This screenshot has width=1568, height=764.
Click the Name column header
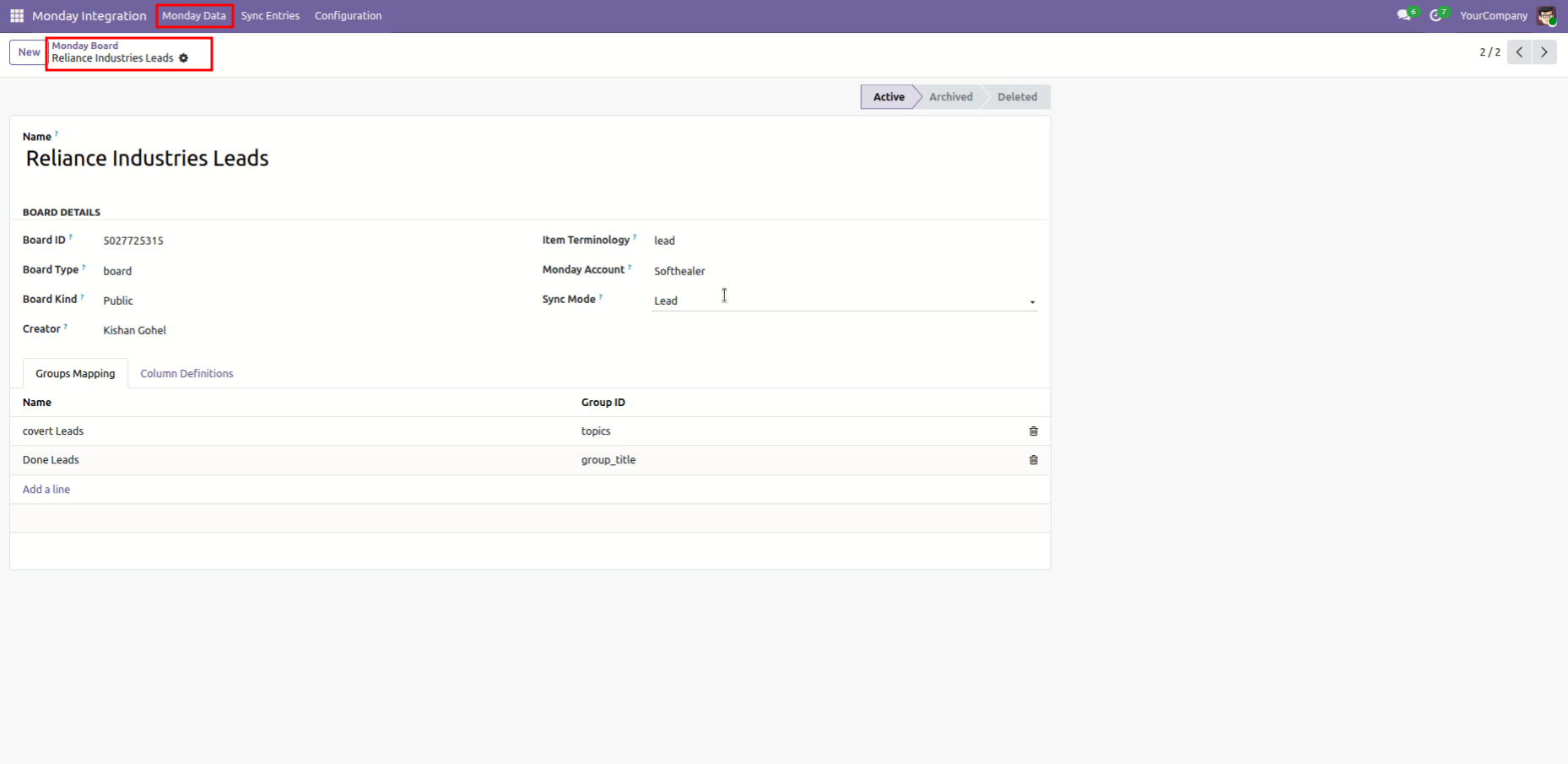tap(37, 403)
